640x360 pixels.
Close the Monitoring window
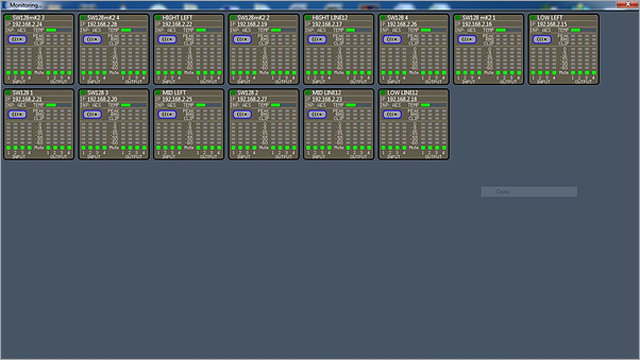(x=628, y=4)
